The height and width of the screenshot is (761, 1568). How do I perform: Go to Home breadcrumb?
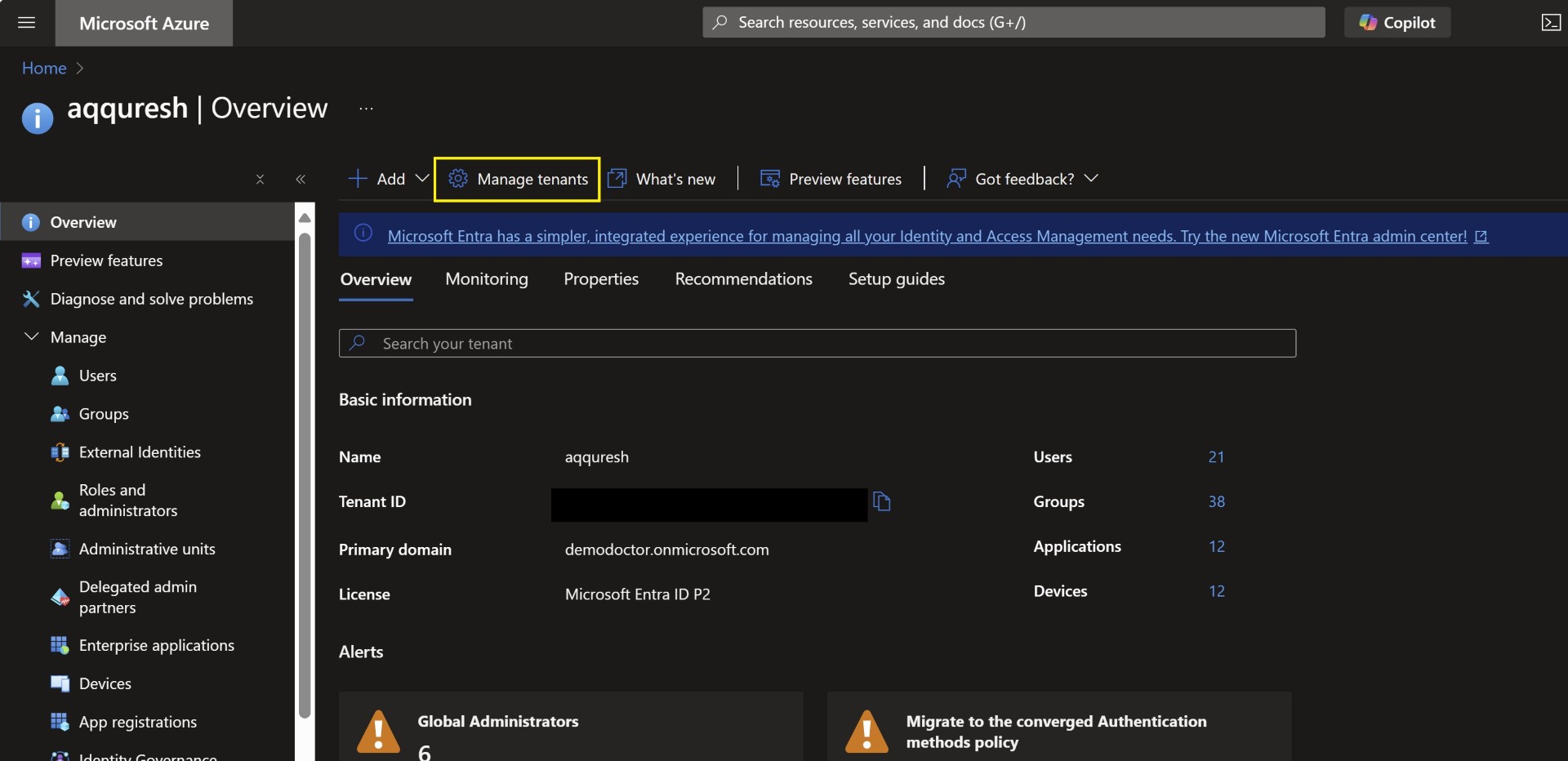point(44,68)
